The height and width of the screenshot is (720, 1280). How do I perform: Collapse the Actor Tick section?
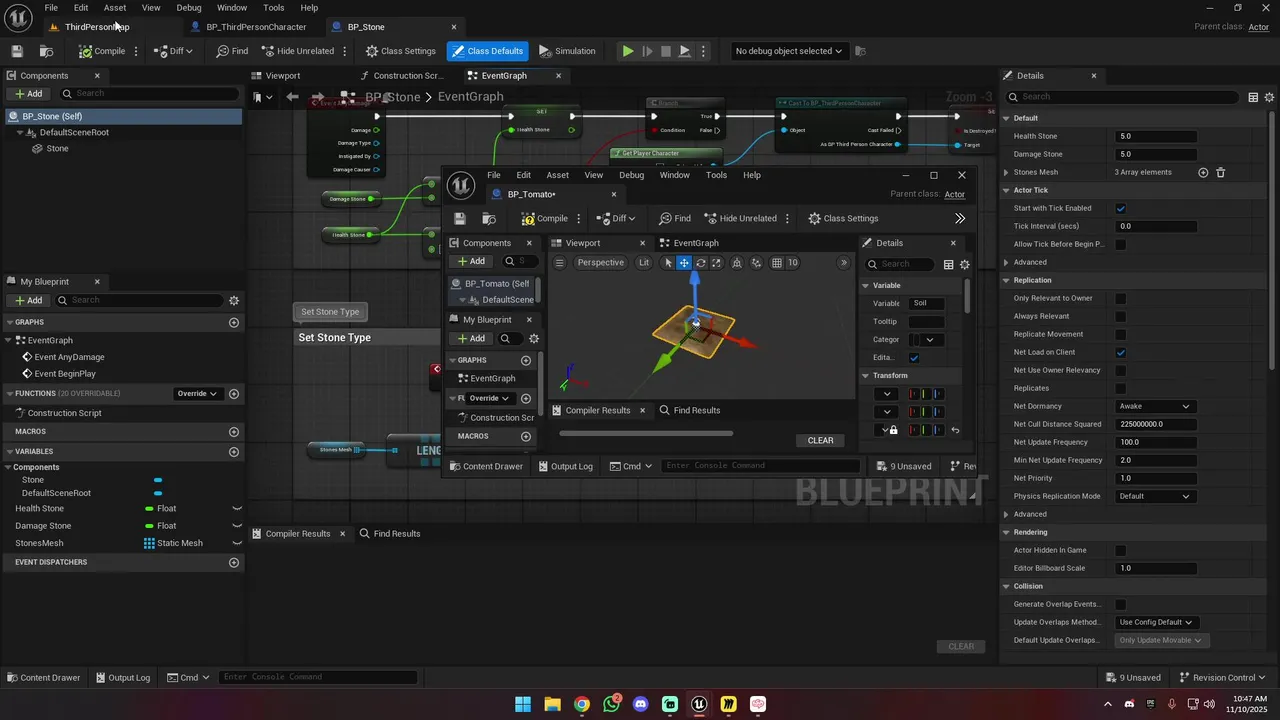[x=1006, y=190]
